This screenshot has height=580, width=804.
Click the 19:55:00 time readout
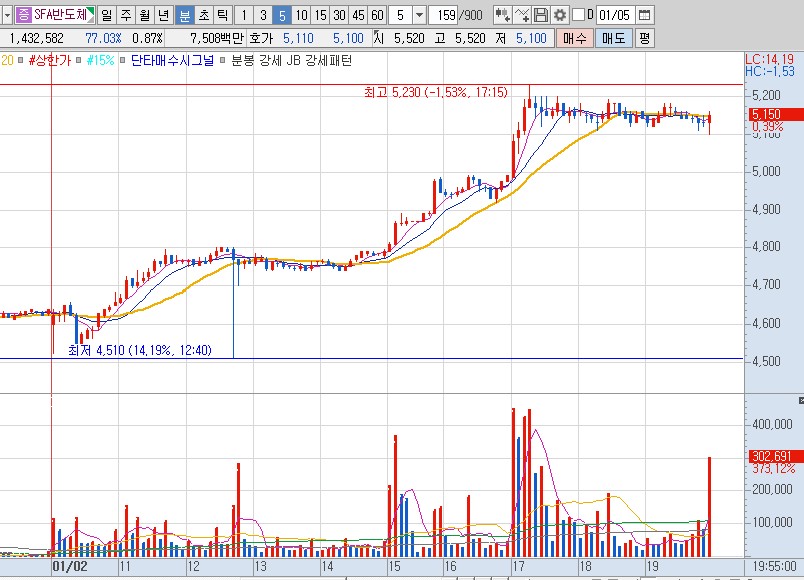coord(774,567)
